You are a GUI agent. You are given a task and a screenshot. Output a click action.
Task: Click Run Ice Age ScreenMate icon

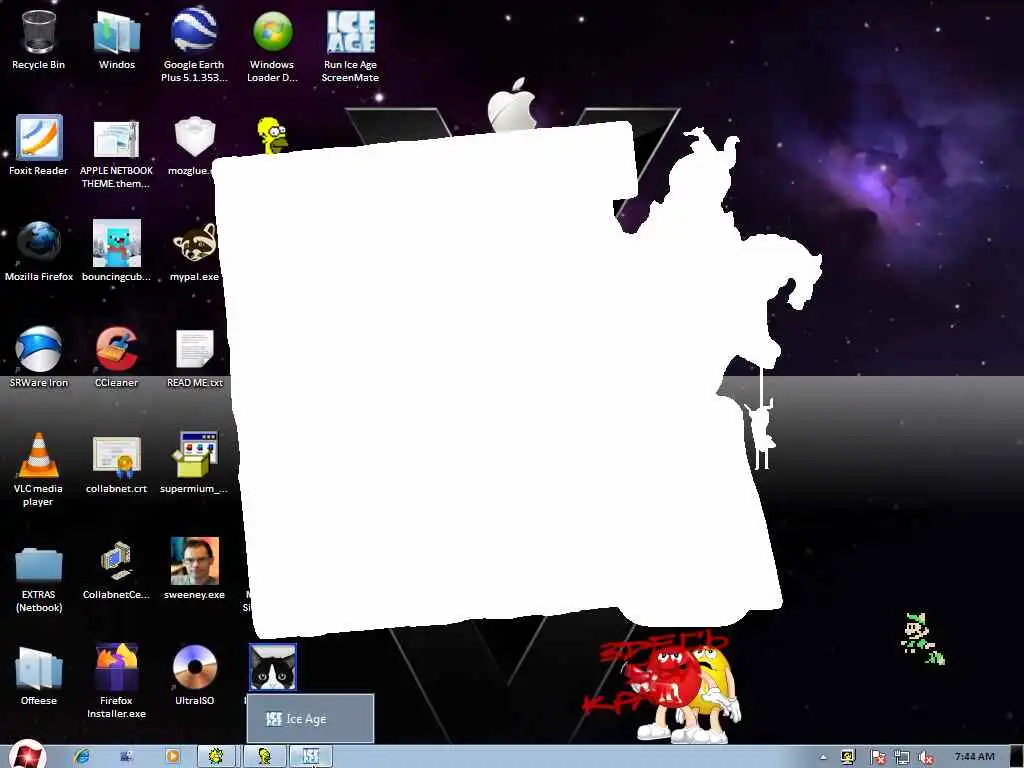tap(350, 46)
